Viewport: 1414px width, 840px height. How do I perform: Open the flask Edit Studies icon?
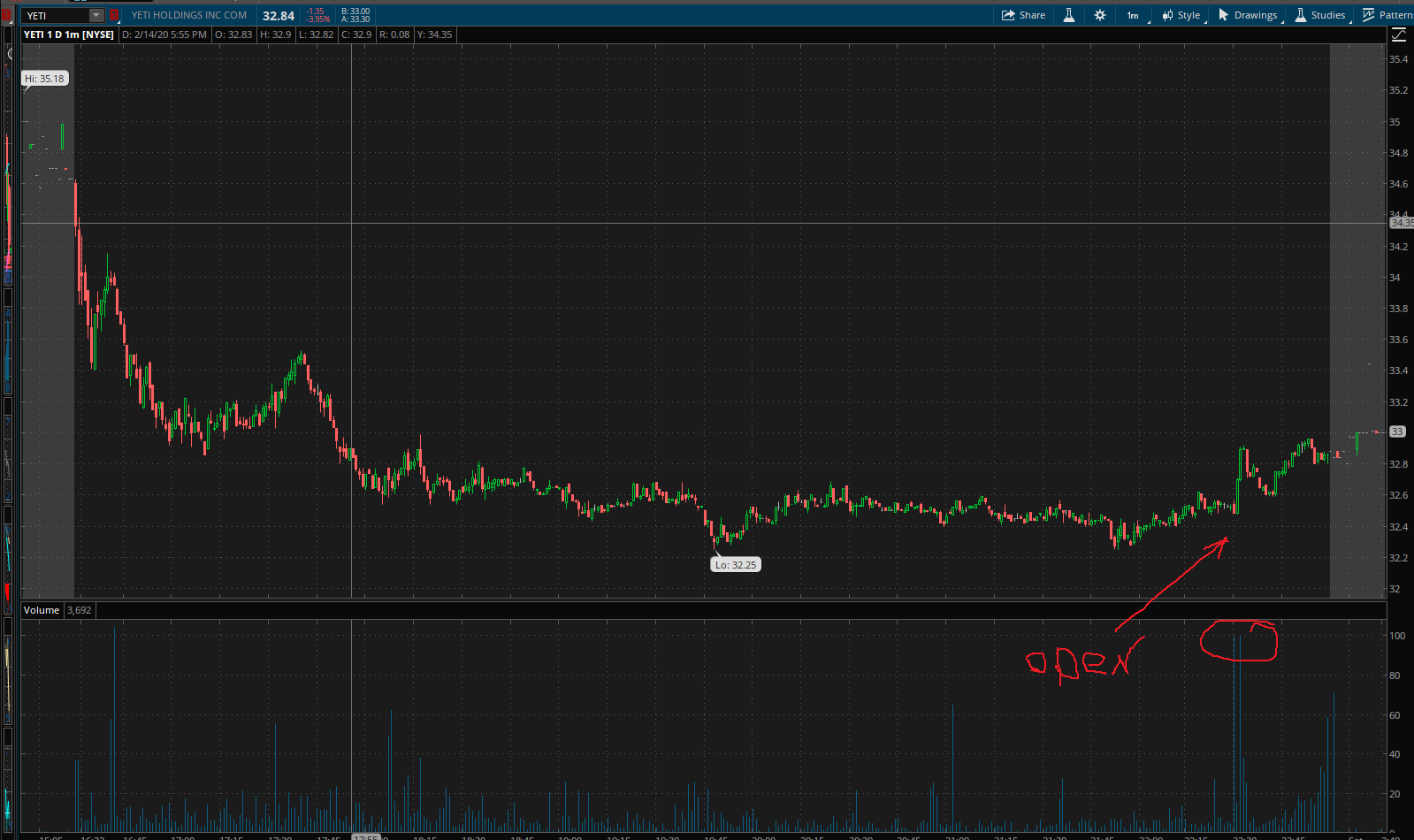1069,15
